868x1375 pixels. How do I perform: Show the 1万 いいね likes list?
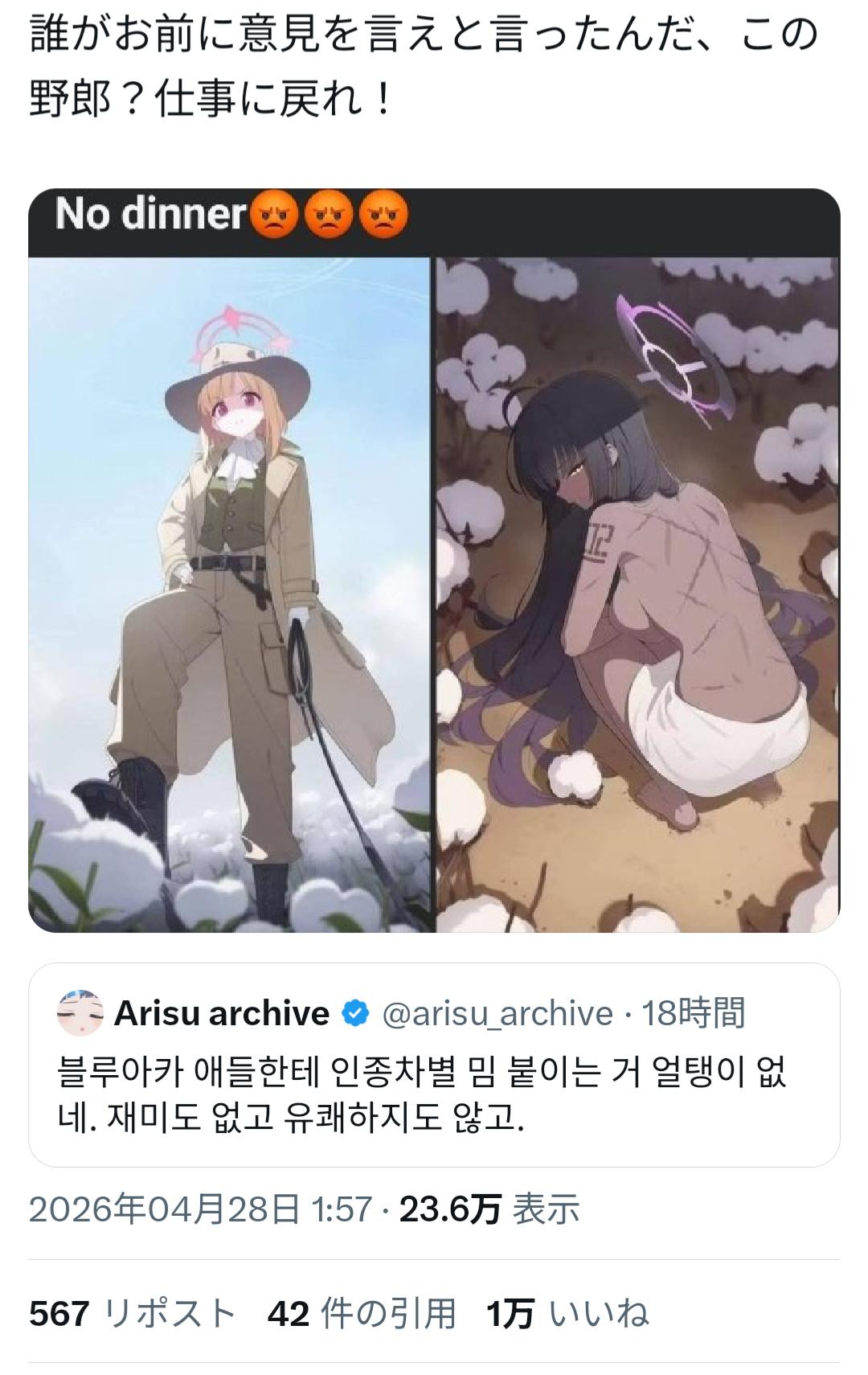(567, 1314)
